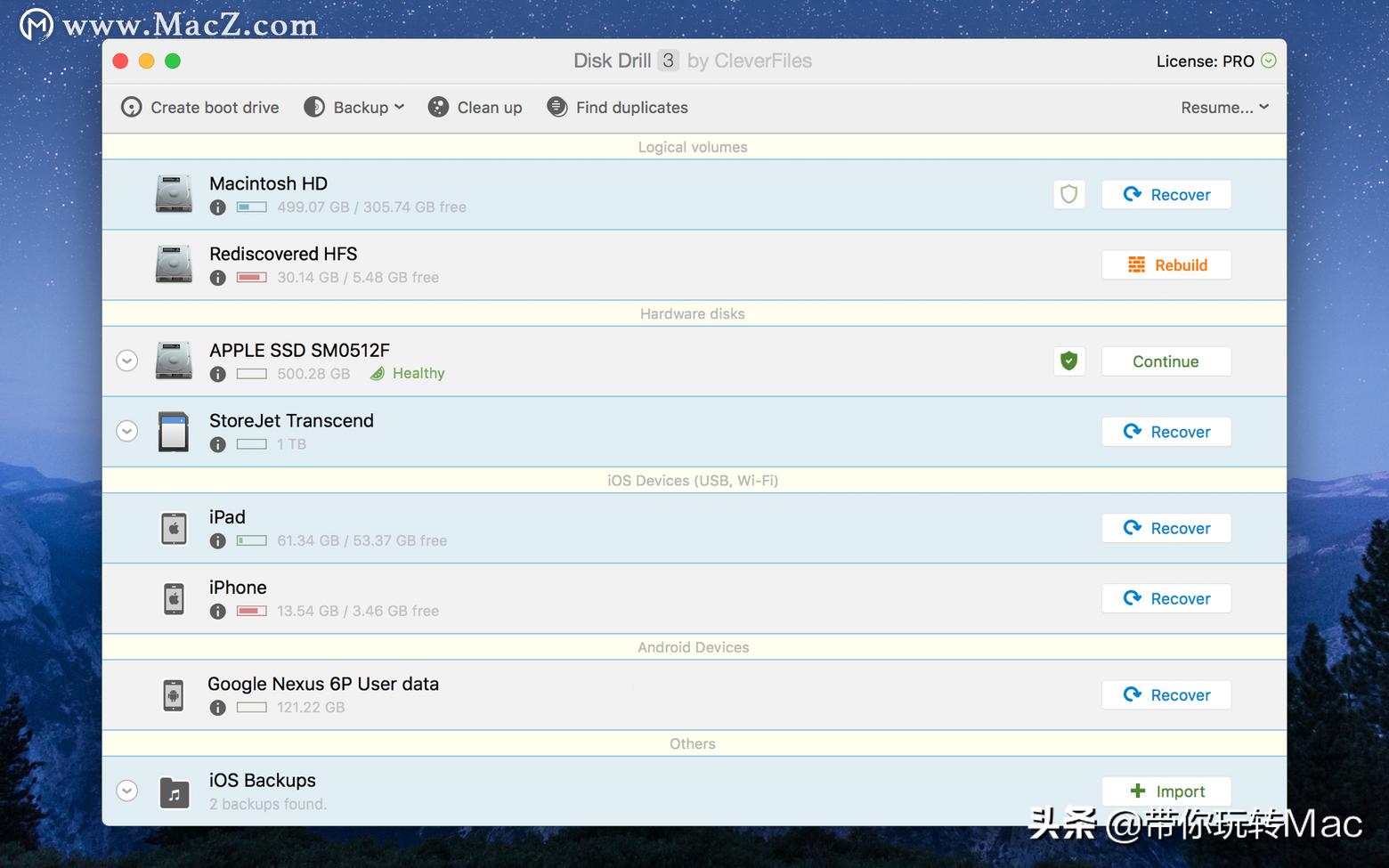Click the Google Nexus 6P Android icon

point(174,694)
